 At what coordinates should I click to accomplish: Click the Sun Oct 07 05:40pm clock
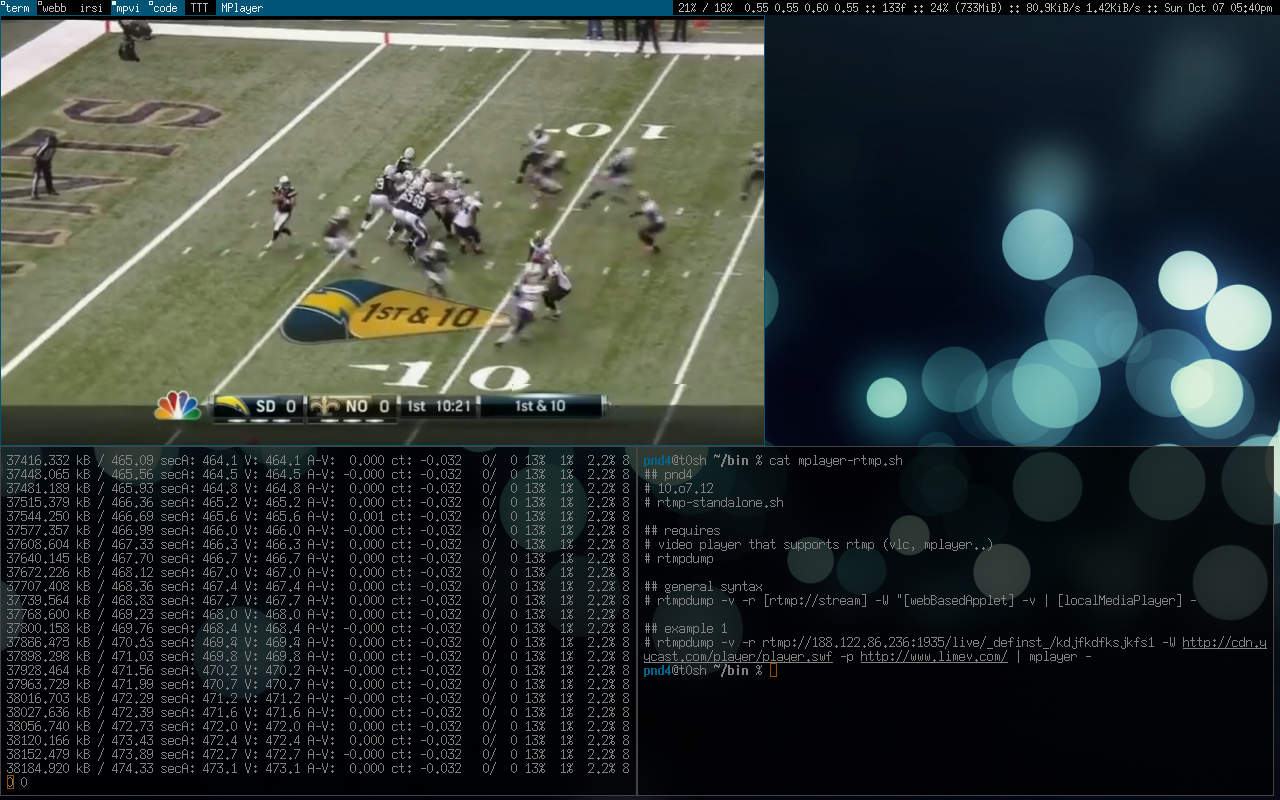tap(1216, 8)
